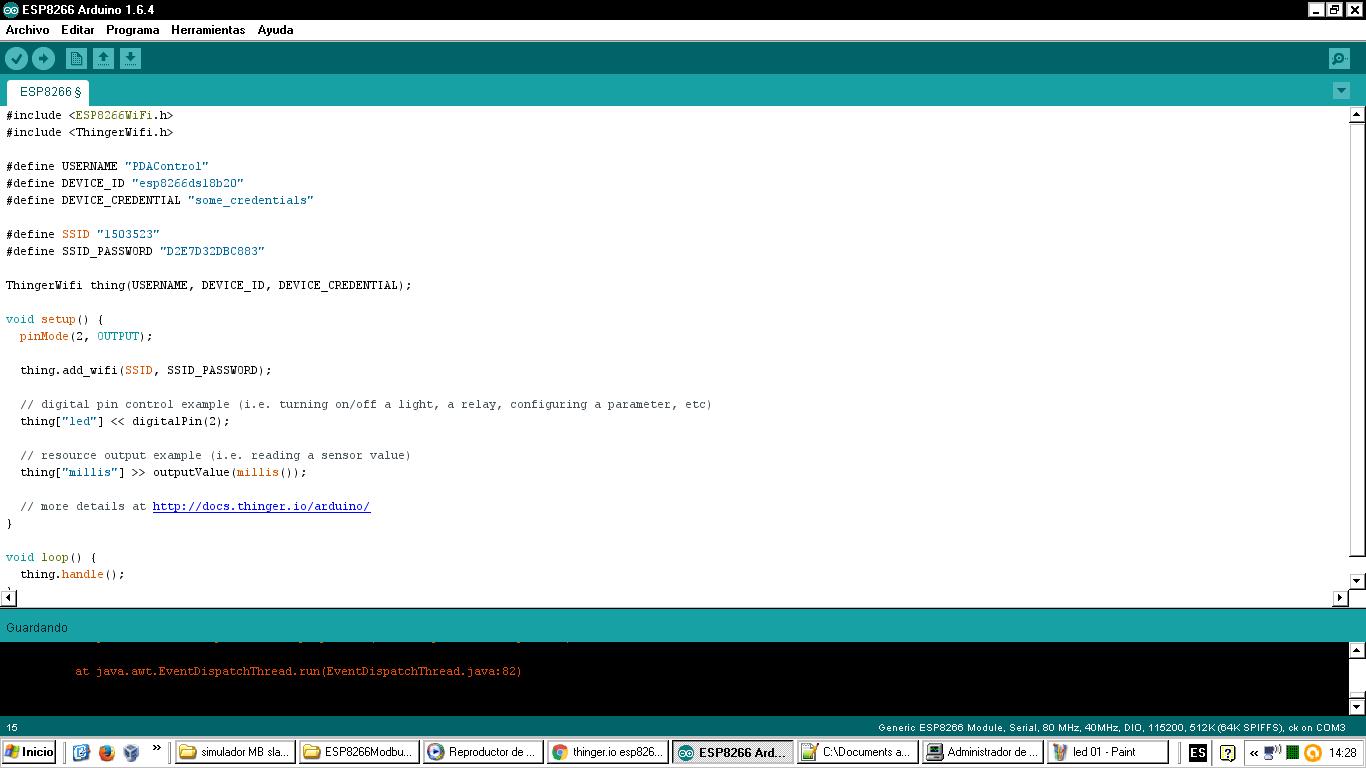Click the Verify sketch checkmark button

coord(17,59)
